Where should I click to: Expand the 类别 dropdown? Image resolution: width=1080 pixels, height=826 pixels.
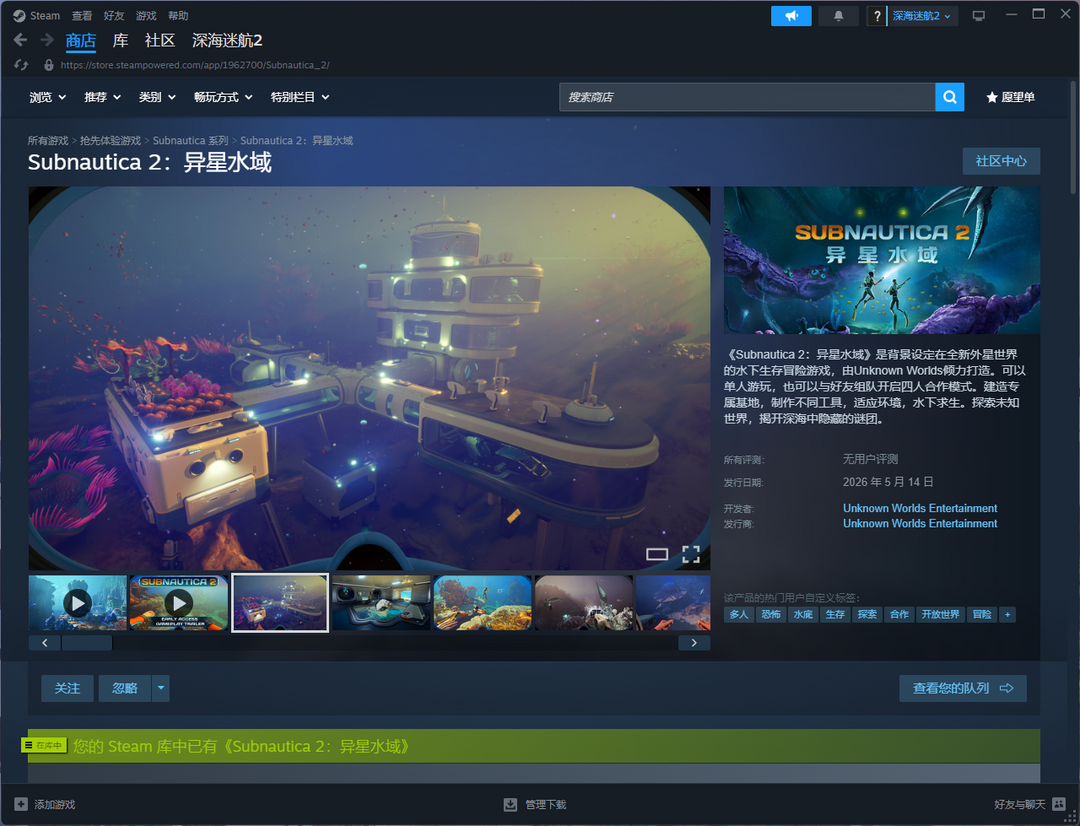pyautogui.click(x=157, y=97)
